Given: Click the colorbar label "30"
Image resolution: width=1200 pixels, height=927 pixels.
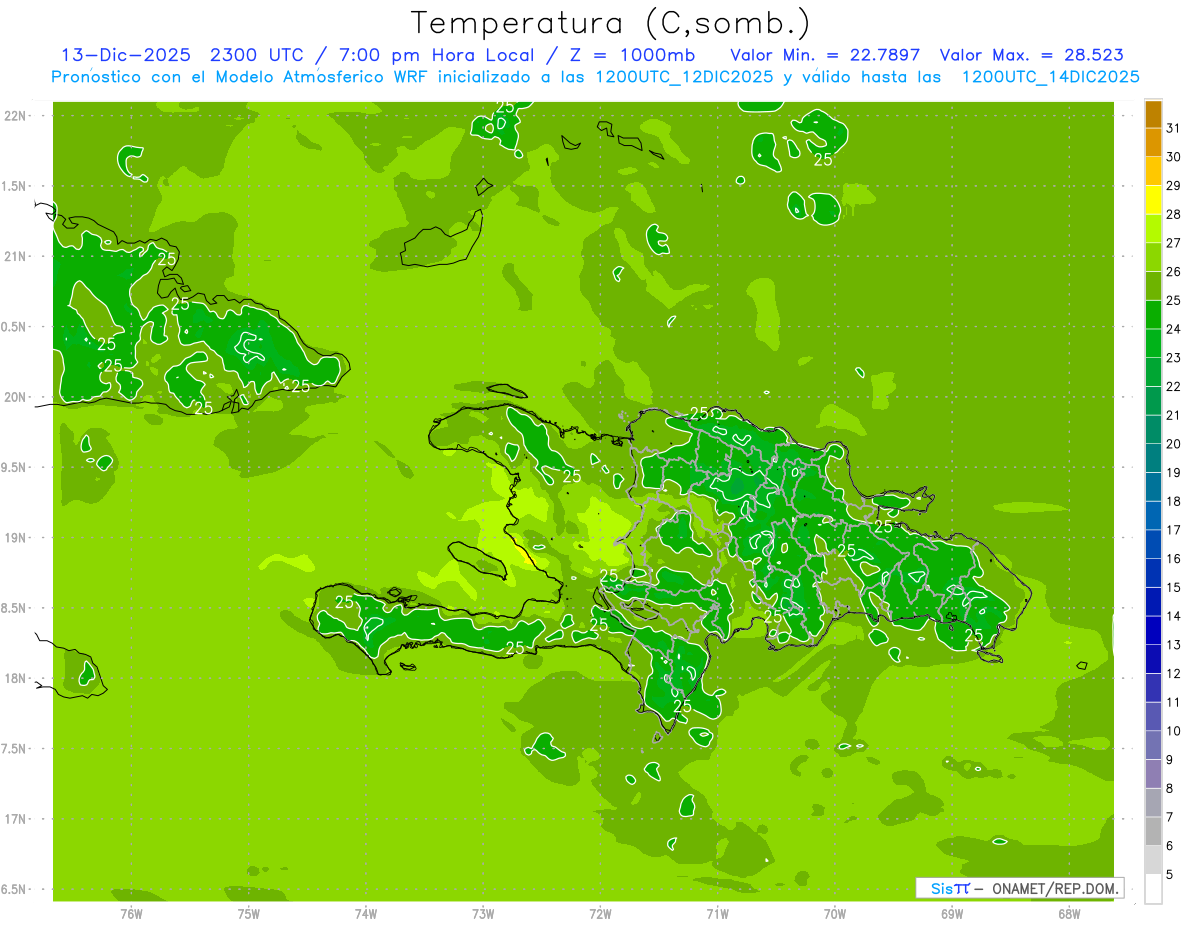Looking at the screenshot, I should pos(1174,157).
